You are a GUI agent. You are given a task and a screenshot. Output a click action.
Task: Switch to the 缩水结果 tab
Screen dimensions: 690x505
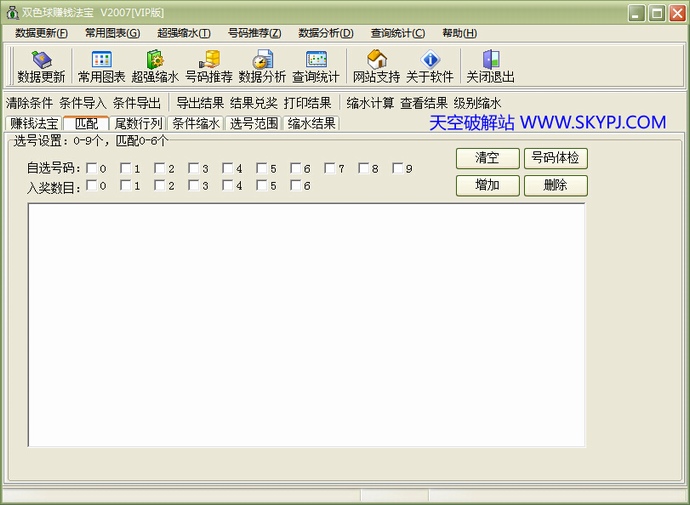point(311,124)
